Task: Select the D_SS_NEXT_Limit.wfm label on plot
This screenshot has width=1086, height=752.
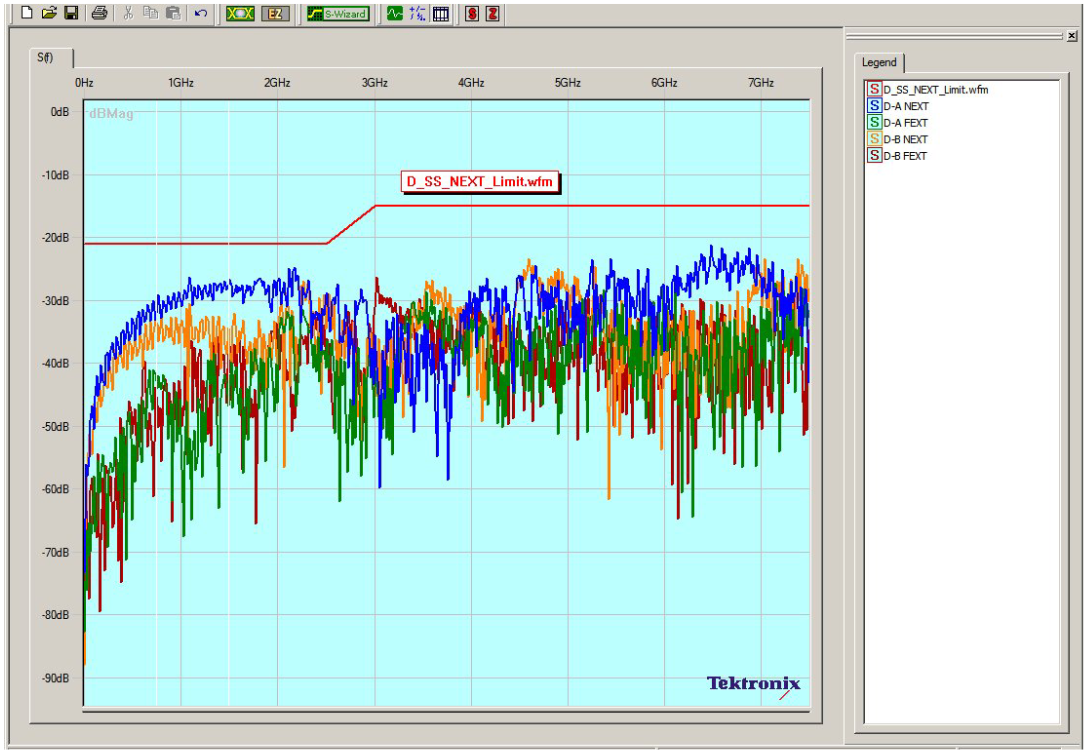Action: [x=480, y=181]
